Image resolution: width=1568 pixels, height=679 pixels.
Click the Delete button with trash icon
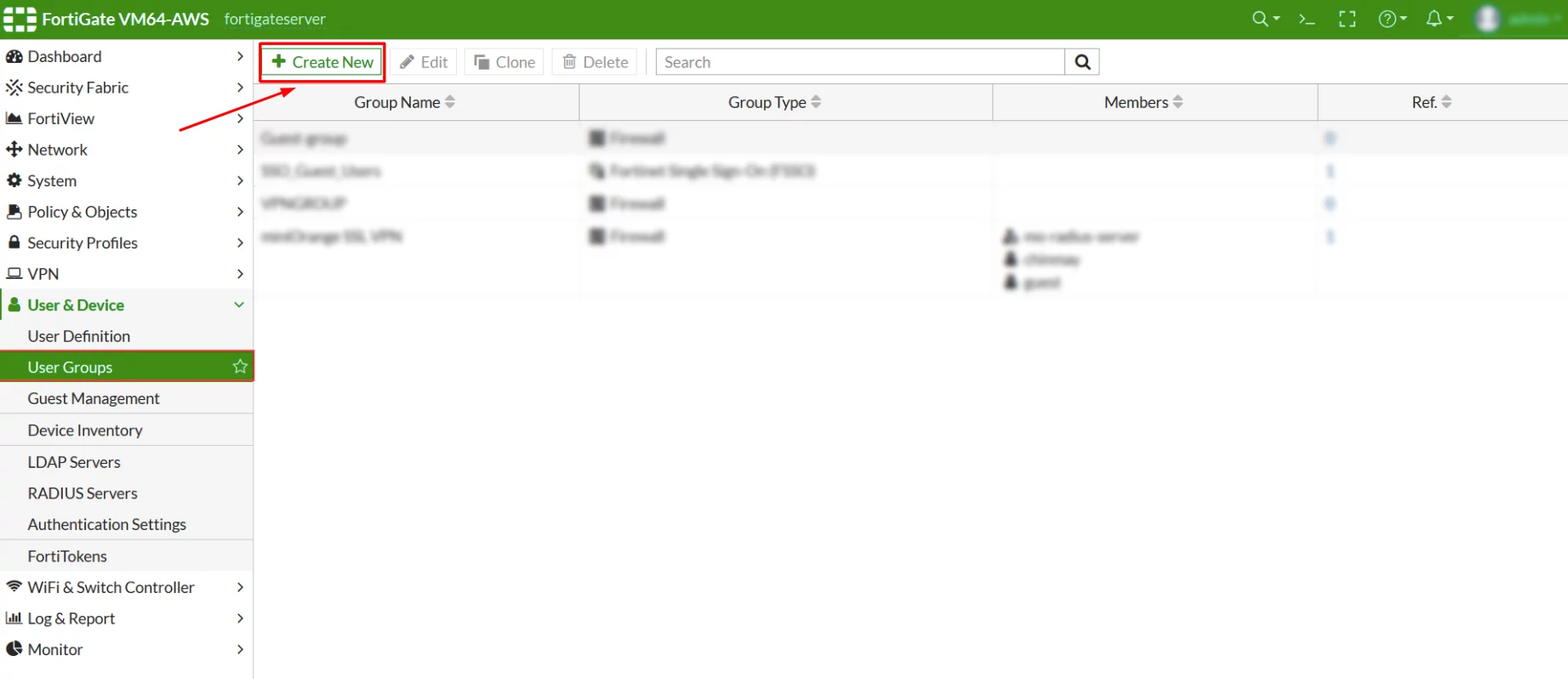[x=595, y=62]
